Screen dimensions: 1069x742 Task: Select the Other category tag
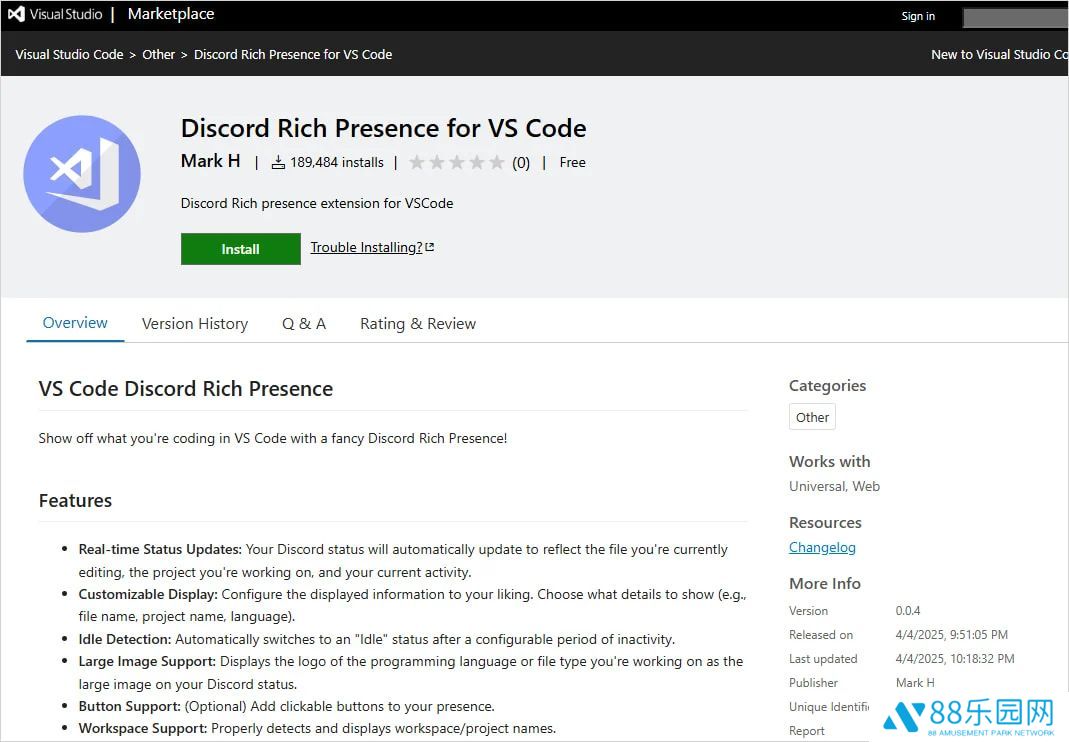(812, 417)
